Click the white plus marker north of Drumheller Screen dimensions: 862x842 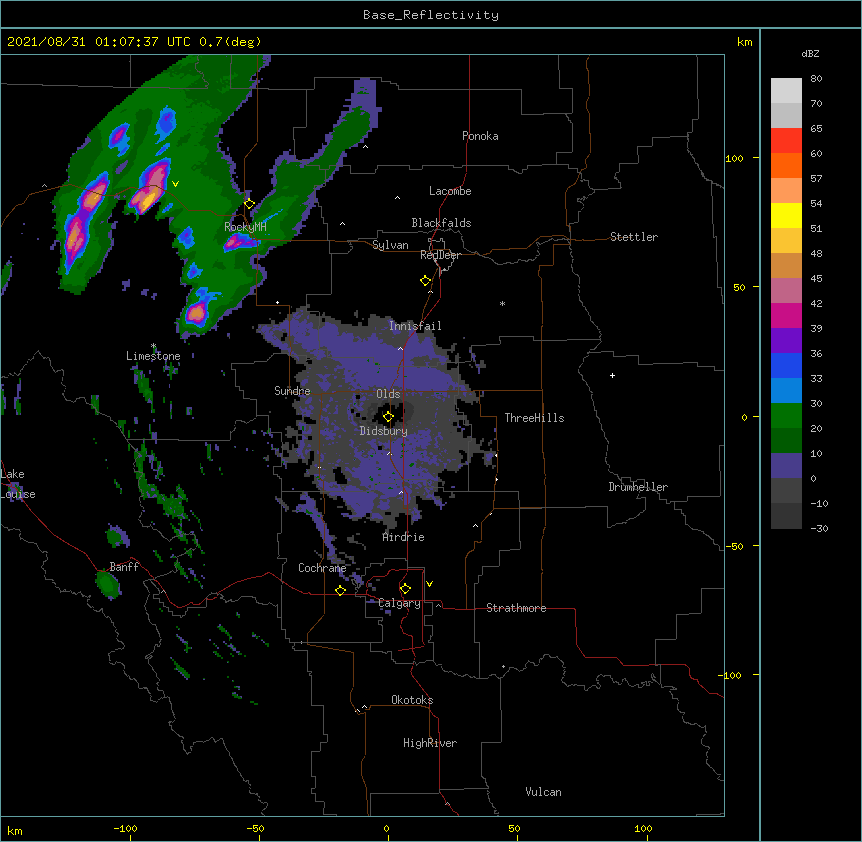[x=612, y=375]
